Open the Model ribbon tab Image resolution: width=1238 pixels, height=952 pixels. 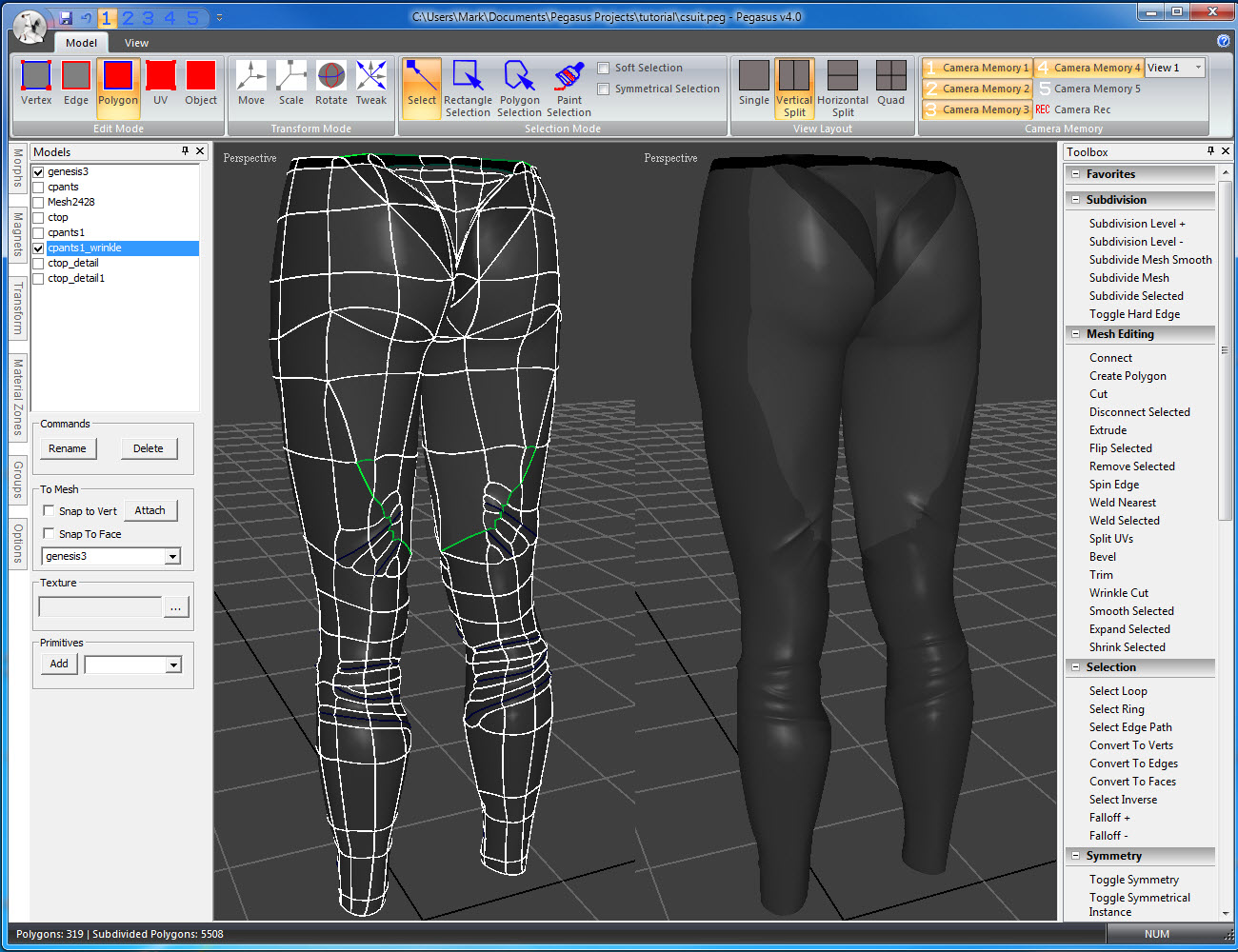point(81,43)
